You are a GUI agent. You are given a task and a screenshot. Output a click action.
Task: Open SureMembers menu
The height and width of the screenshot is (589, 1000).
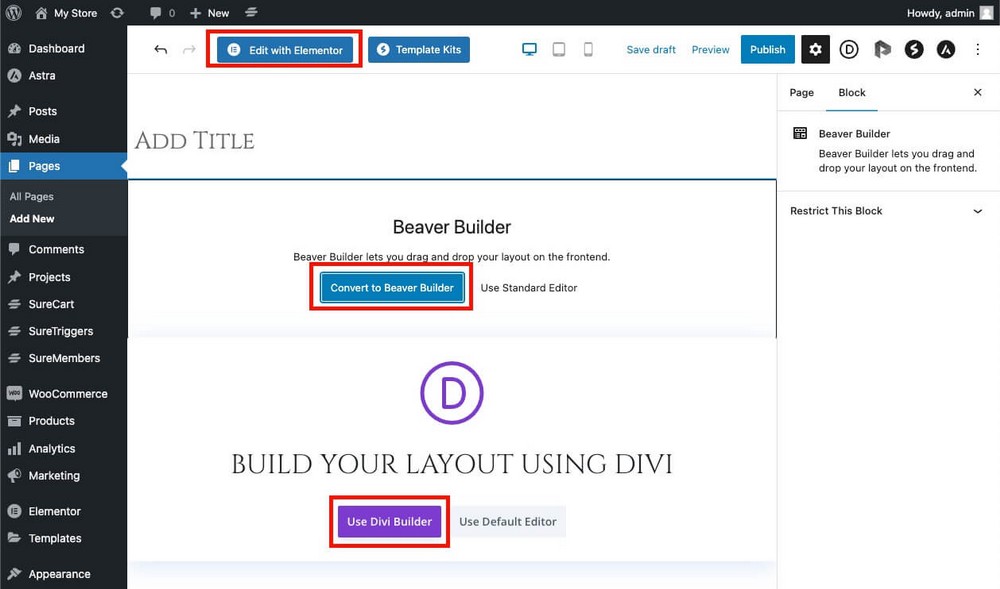click(x=64, y=358)
